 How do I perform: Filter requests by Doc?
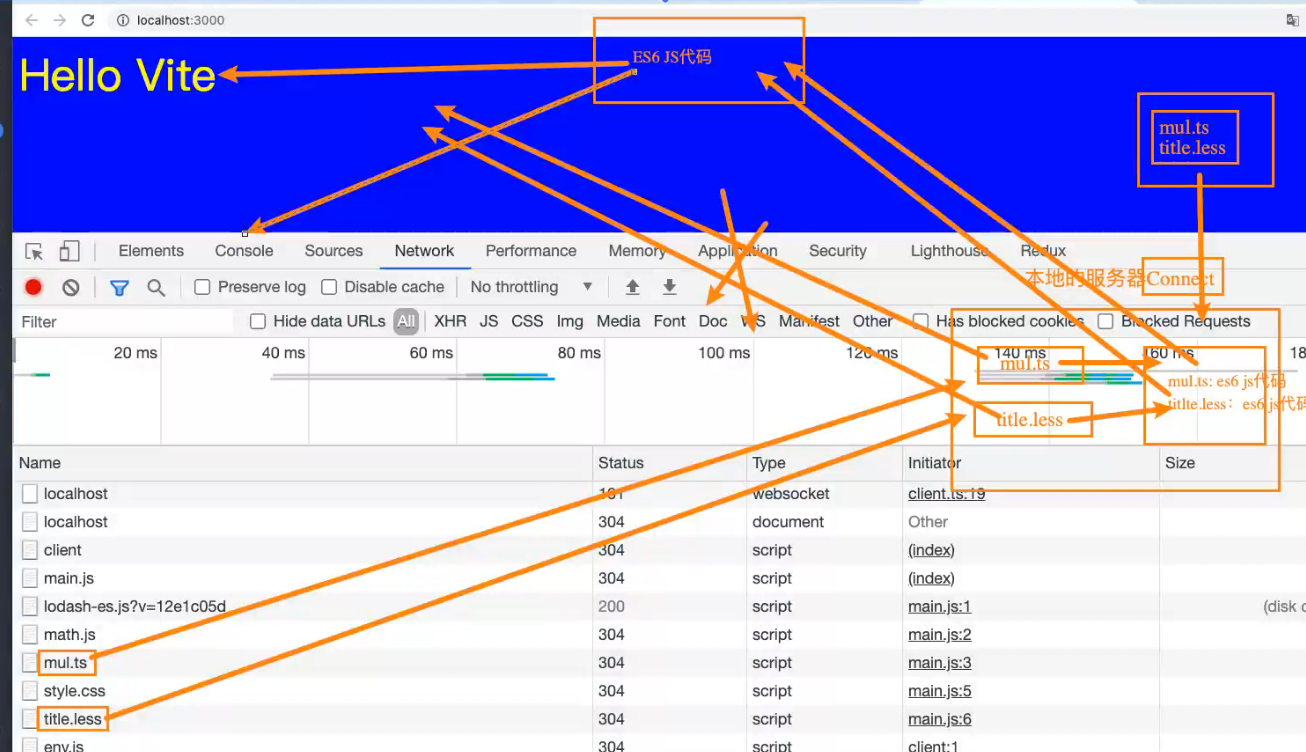click(x=713, y=321)
